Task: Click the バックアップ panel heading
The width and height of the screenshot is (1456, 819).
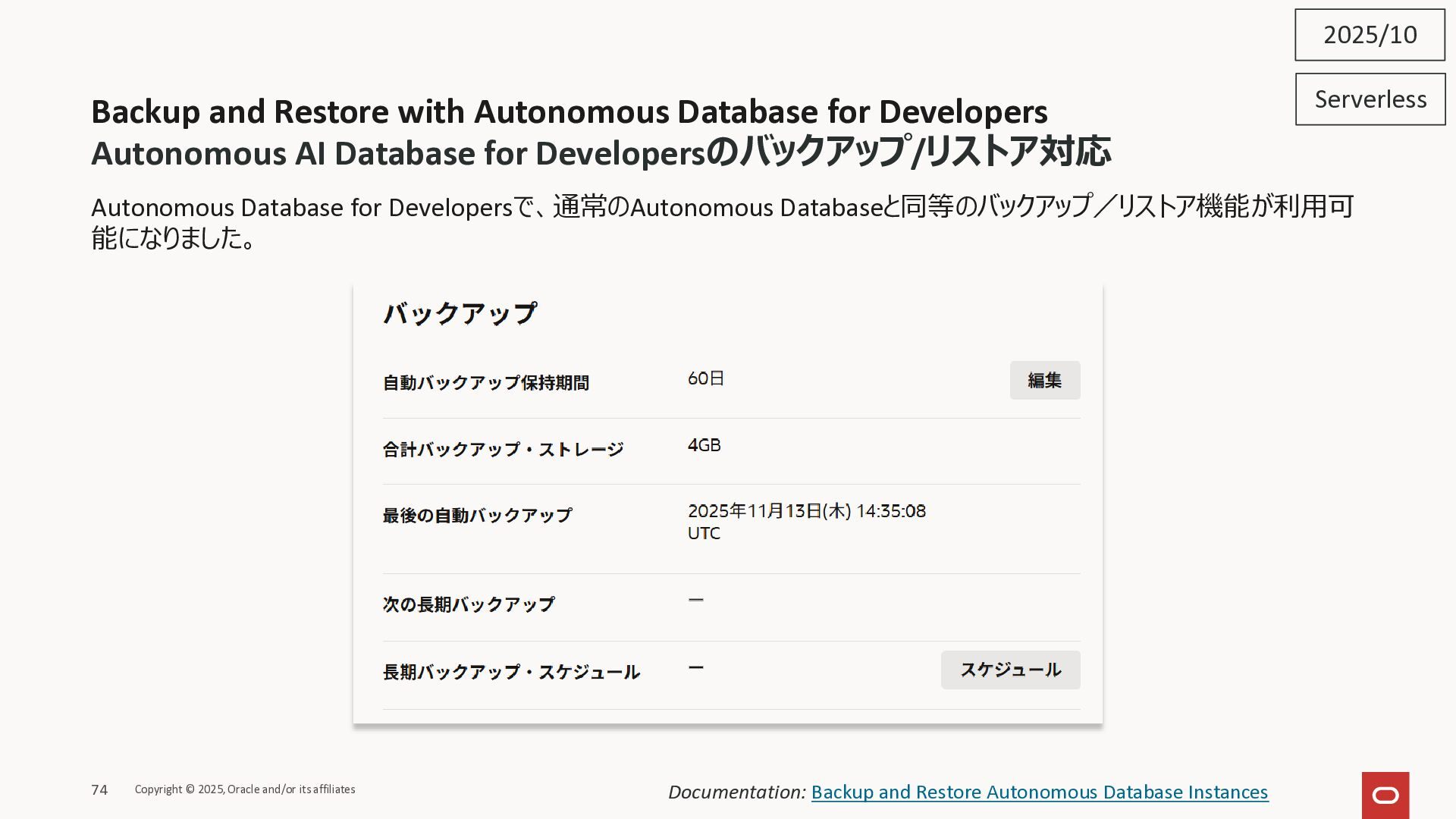Action: pyautogui.click(x=460, y=313)
